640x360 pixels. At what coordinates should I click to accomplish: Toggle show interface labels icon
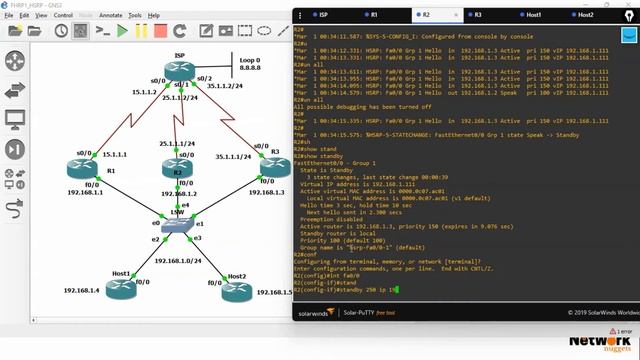80,31
